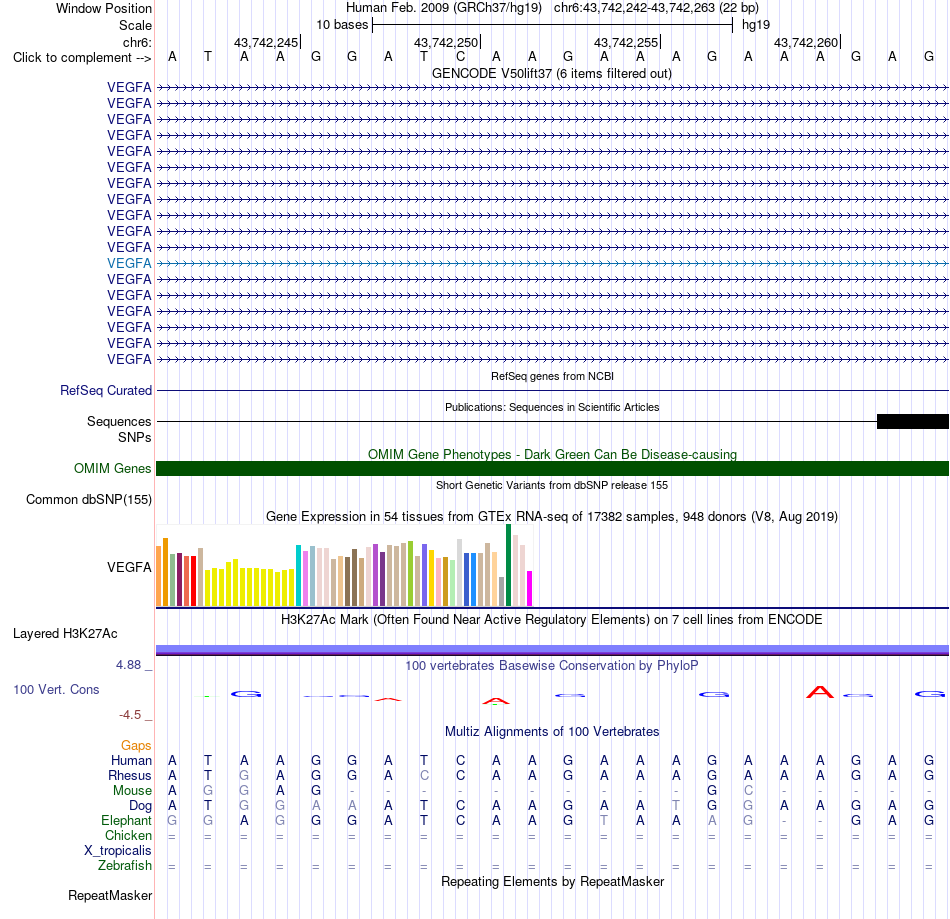This screenshot has width=950, height=919.
Task: Select the Mouse species row label
Action: (132, 791)
